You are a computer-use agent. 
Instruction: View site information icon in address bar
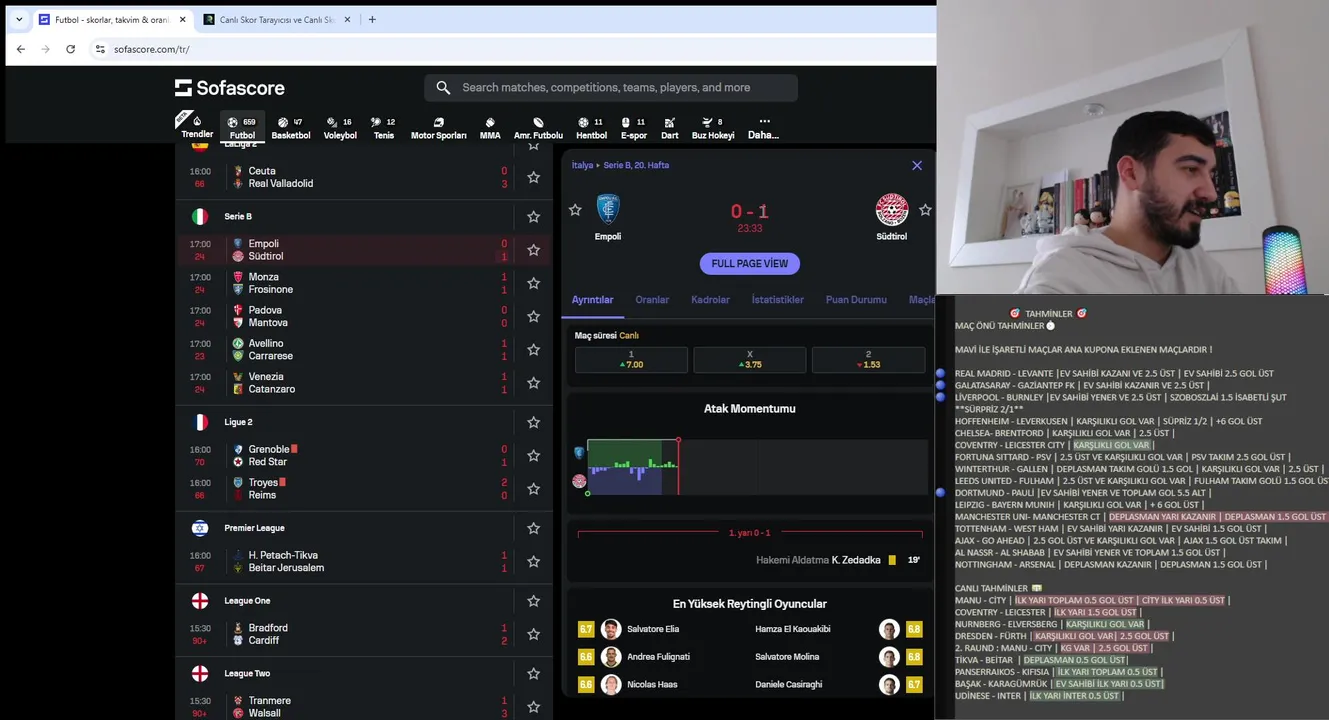(100, 49)
